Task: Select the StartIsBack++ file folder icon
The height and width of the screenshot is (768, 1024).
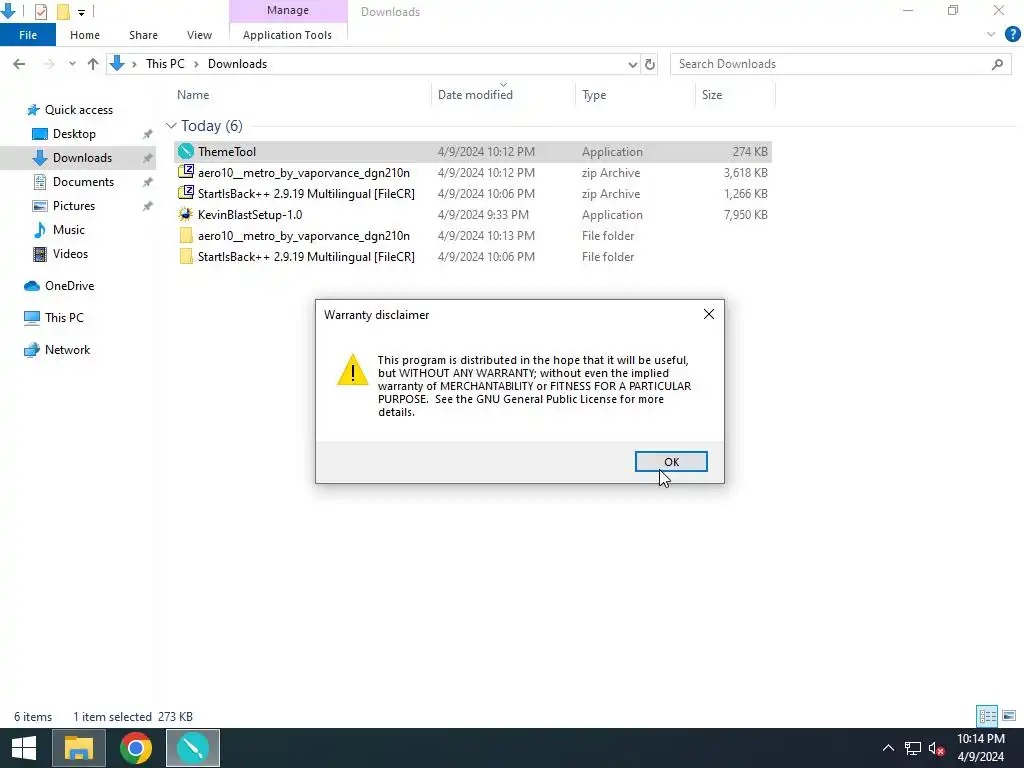Action: pyautogui.click(x=186, y=257)
